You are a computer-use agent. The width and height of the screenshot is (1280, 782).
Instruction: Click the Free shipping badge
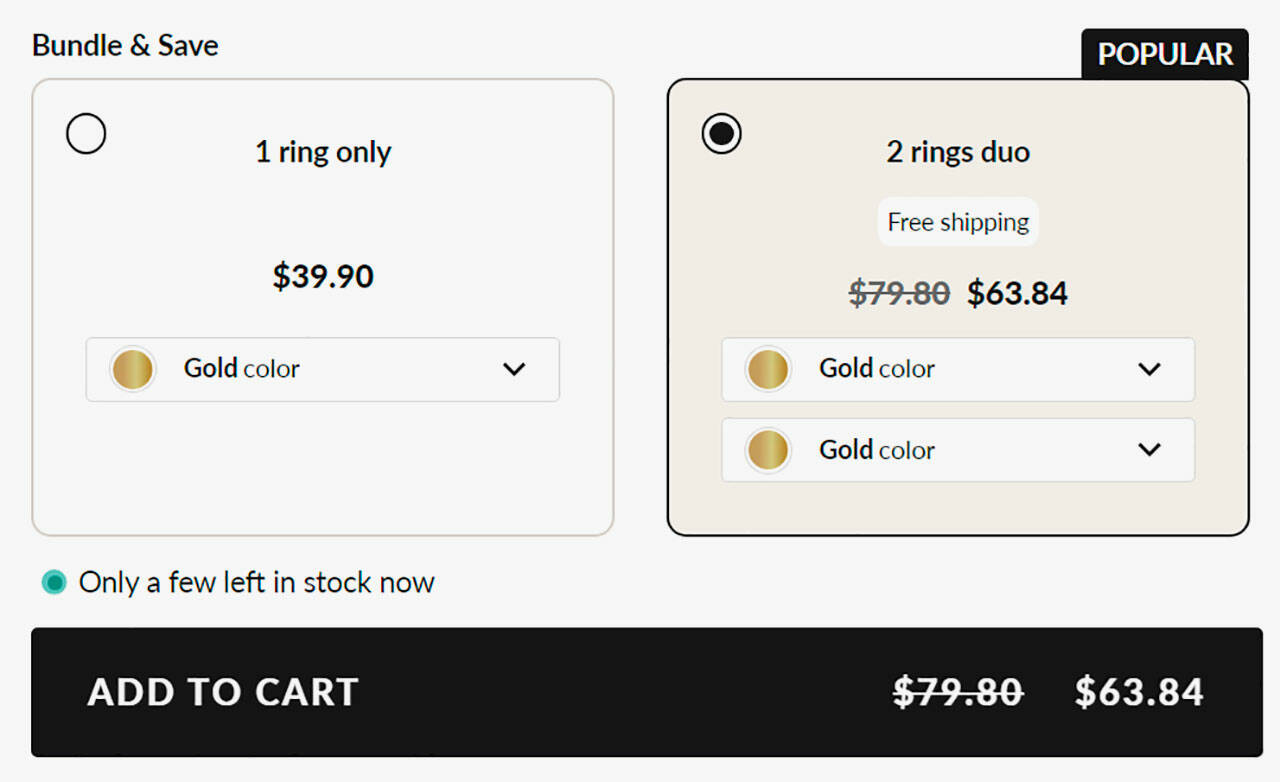[958, 222]
